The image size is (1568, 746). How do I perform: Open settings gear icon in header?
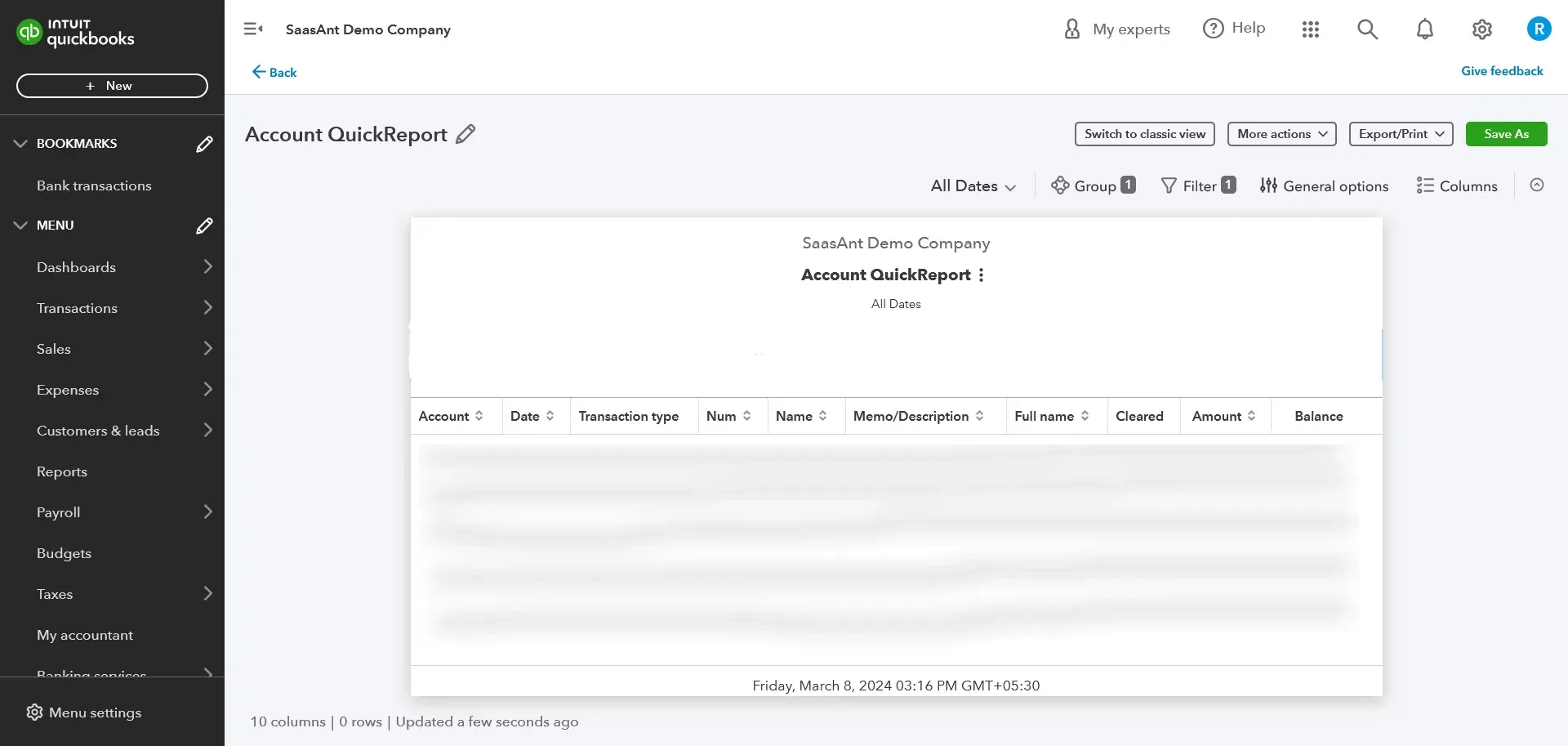pyautogui.click(x=1482, y=29)
